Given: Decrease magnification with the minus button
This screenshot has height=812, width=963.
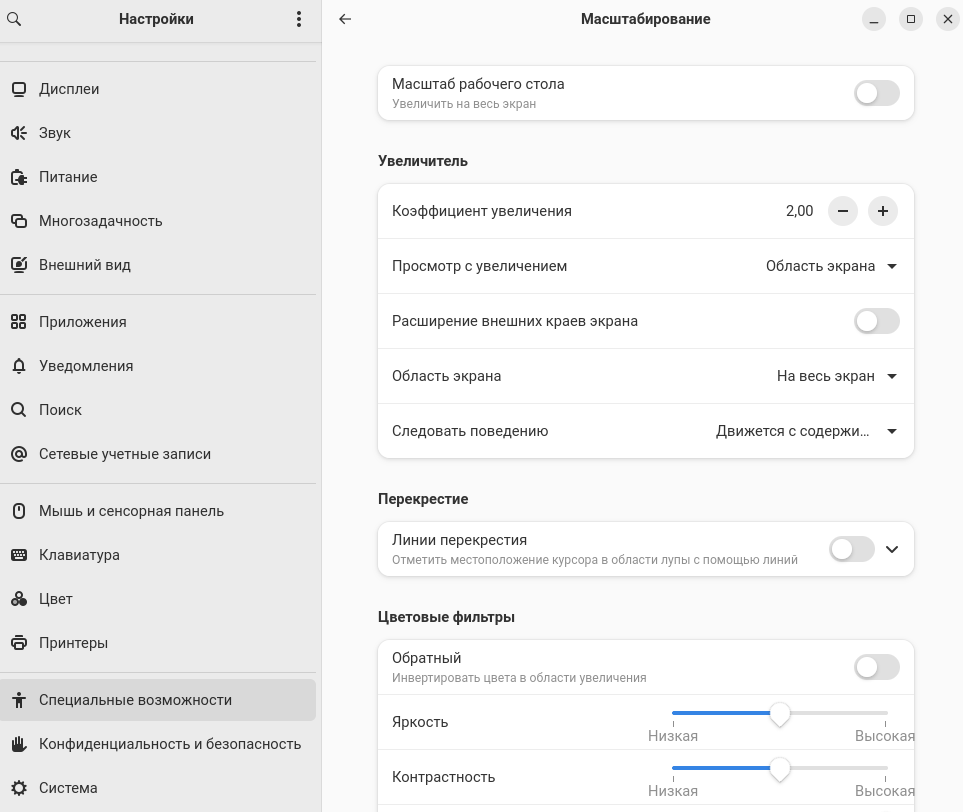Looking at the screenshot, I should tap(843, 211).
